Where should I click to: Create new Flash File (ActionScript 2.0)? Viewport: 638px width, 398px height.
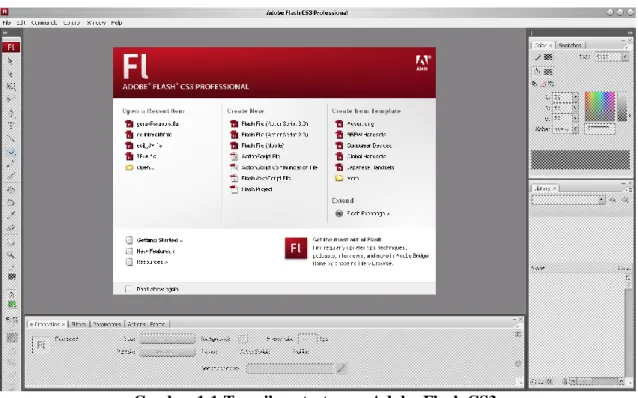[269, 135]
